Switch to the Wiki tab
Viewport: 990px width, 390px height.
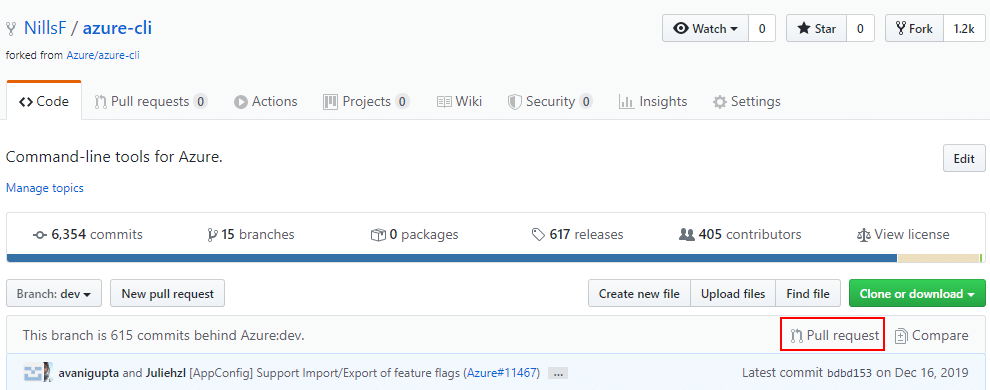click(459, 102)
